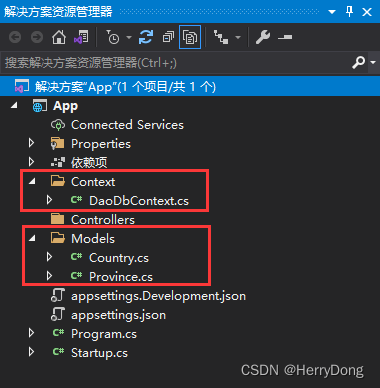Click the solution icon beside 解决方案 'App'

click(x=22, y=87)
